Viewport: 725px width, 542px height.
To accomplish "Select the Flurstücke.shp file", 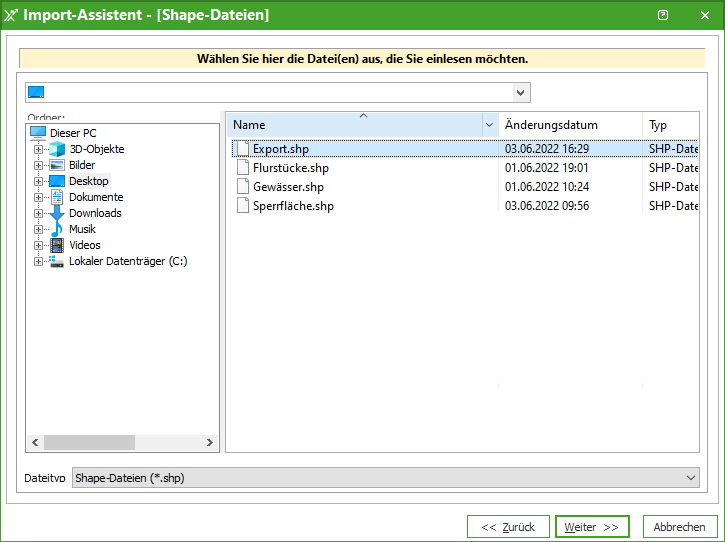I will coord(290,168).
